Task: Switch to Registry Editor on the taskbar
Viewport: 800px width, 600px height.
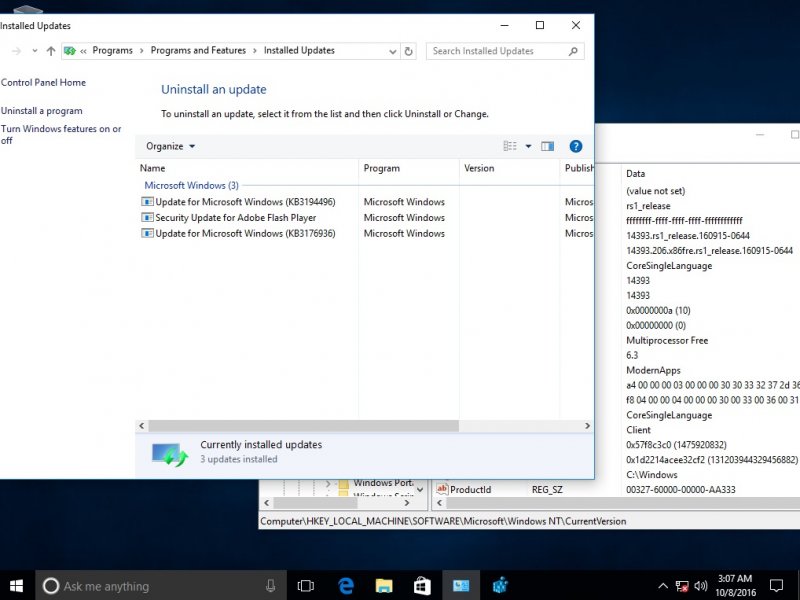Action: 500,586
